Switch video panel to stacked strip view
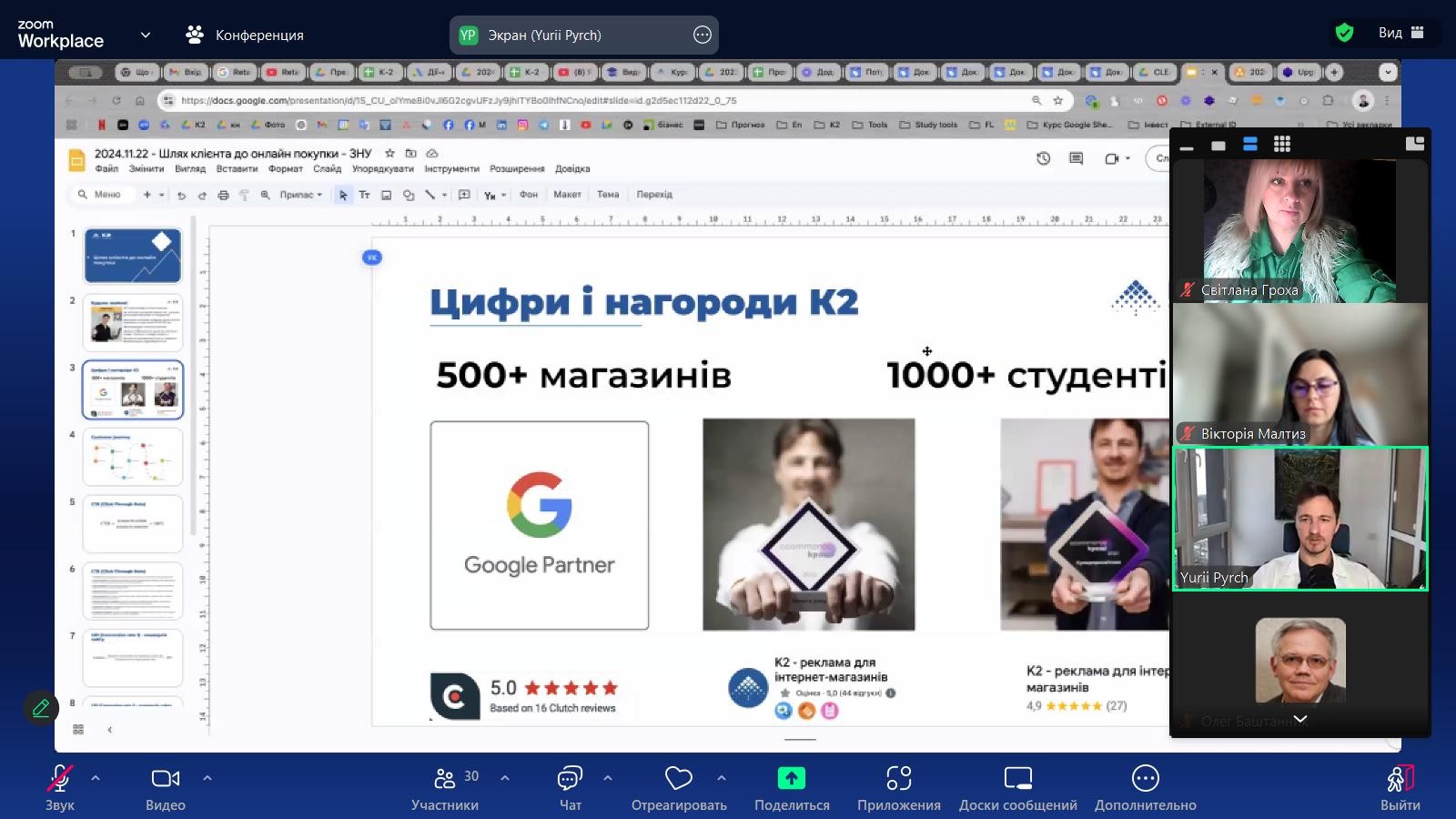1456x819 pixels. tap(1250, 144)
